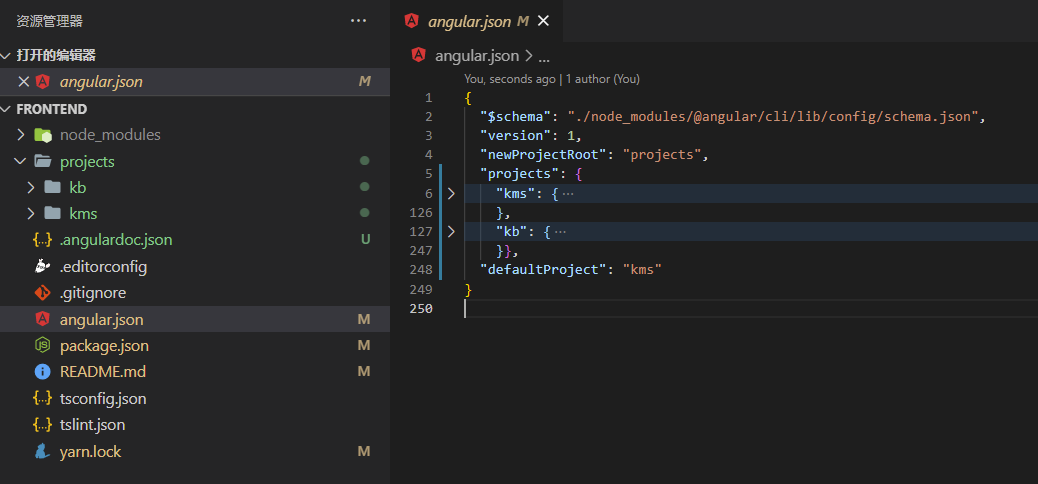1038x484 pixels.
Task: Click the git blame author annotation
Action: click(x=552, y=79)
